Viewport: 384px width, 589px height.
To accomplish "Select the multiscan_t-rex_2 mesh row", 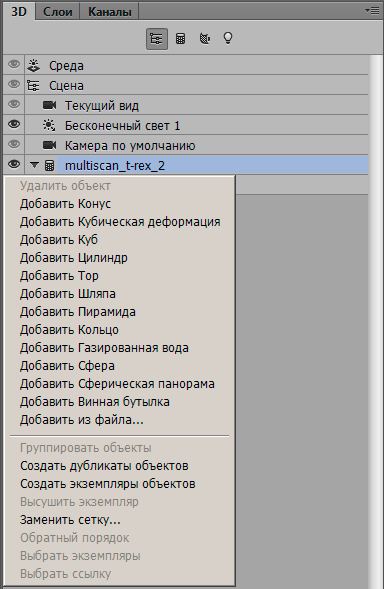I will click(197, 165).
